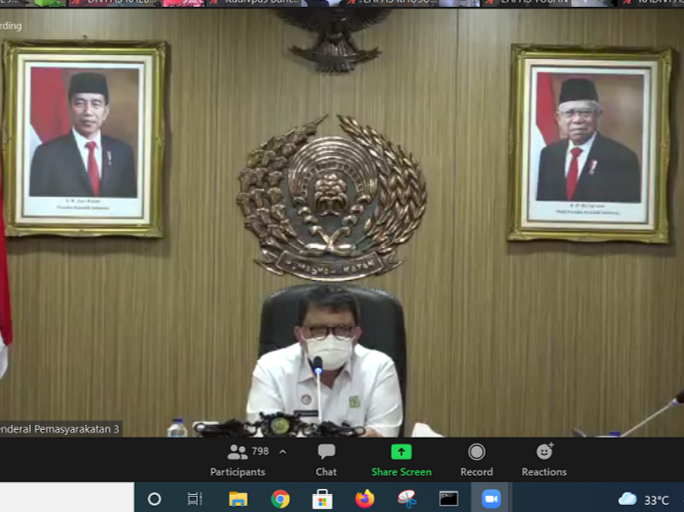The height and width of the screenshot is (512, 684).
Task: Click the Cortana circle on taskbar
Action: point(154,499)
